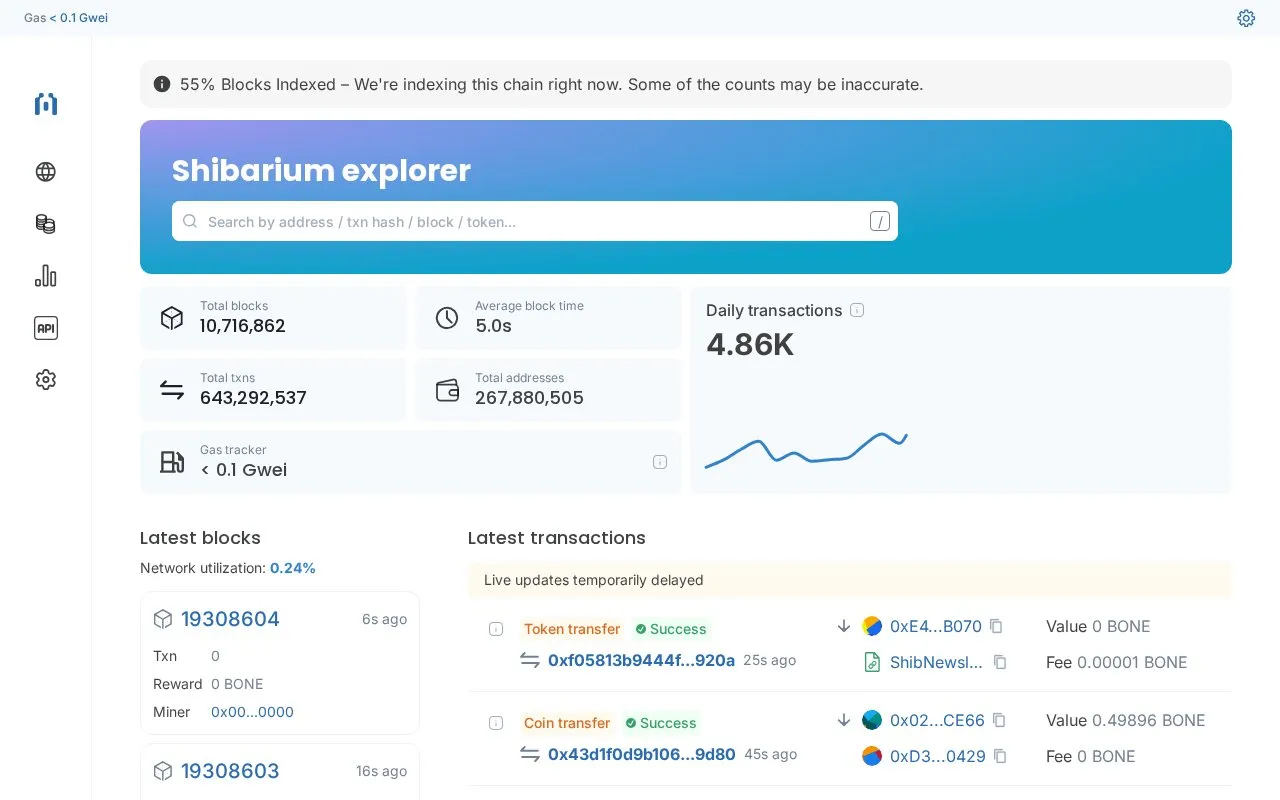Click the Total txns value 643,292,537
This screenshot has height=800, width=1280.
[x=253, y=398]
